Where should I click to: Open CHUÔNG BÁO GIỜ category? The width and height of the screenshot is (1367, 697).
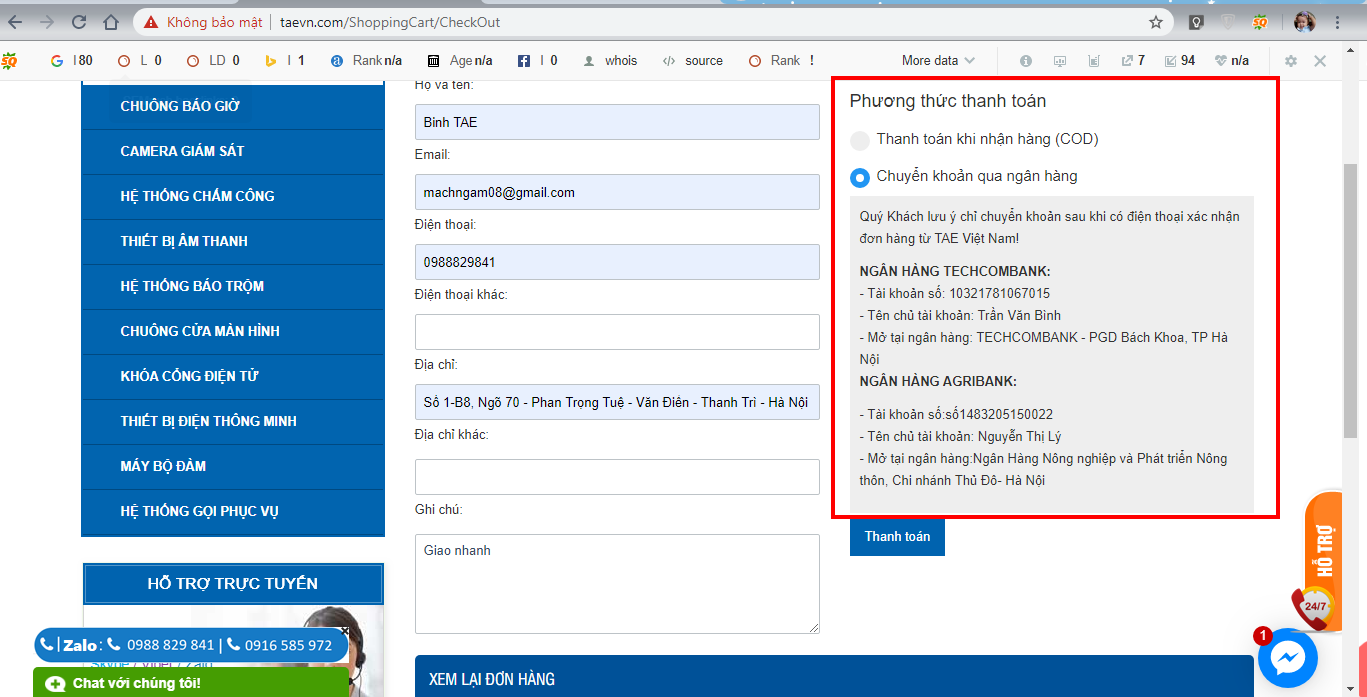233,106
